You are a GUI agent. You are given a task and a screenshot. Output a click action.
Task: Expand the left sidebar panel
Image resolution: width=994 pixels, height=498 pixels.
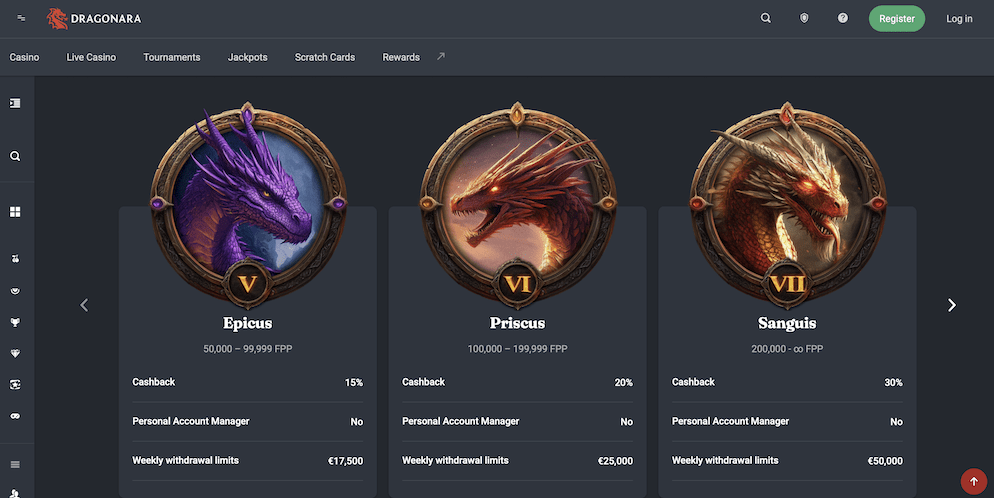(15, 103)
